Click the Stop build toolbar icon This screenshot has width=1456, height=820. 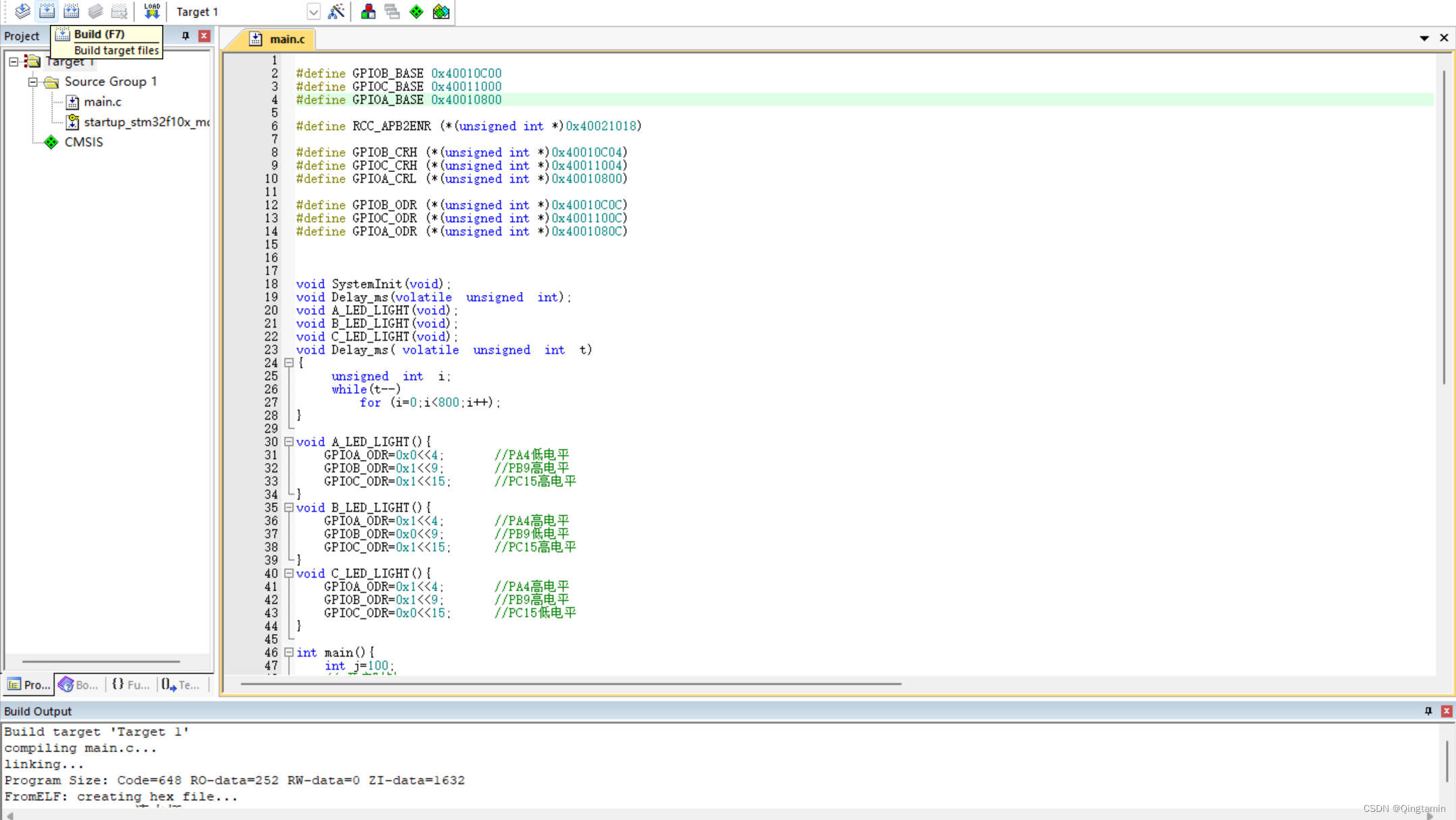click(119, 11)
